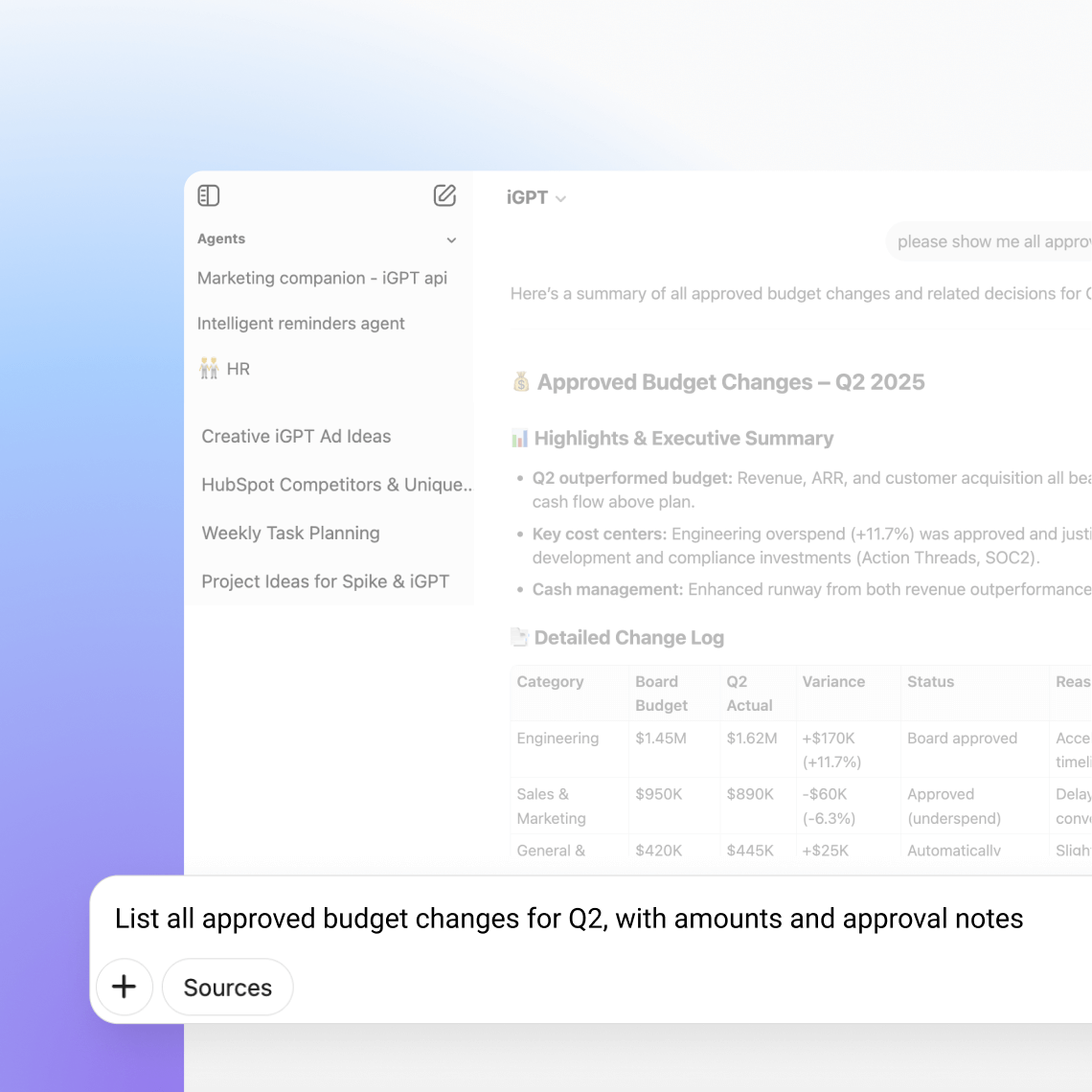This screenshot has height=1092, width=1092.
Task: Open the Creative iGPT Ad Ideas chat
Action: coord(296,436)
